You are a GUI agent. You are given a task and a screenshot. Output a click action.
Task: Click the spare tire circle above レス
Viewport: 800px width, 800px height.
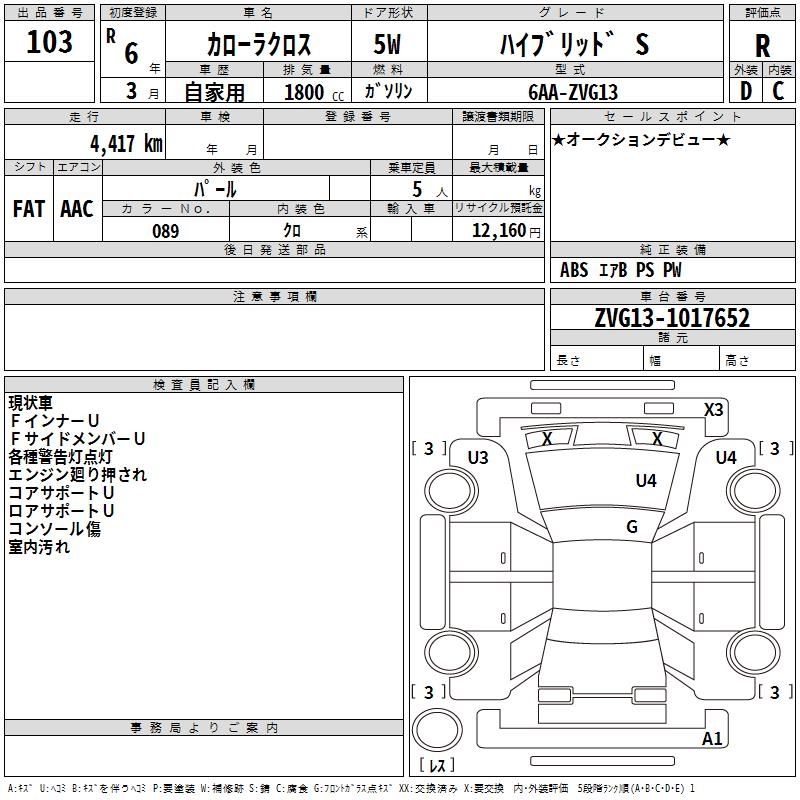437,730
